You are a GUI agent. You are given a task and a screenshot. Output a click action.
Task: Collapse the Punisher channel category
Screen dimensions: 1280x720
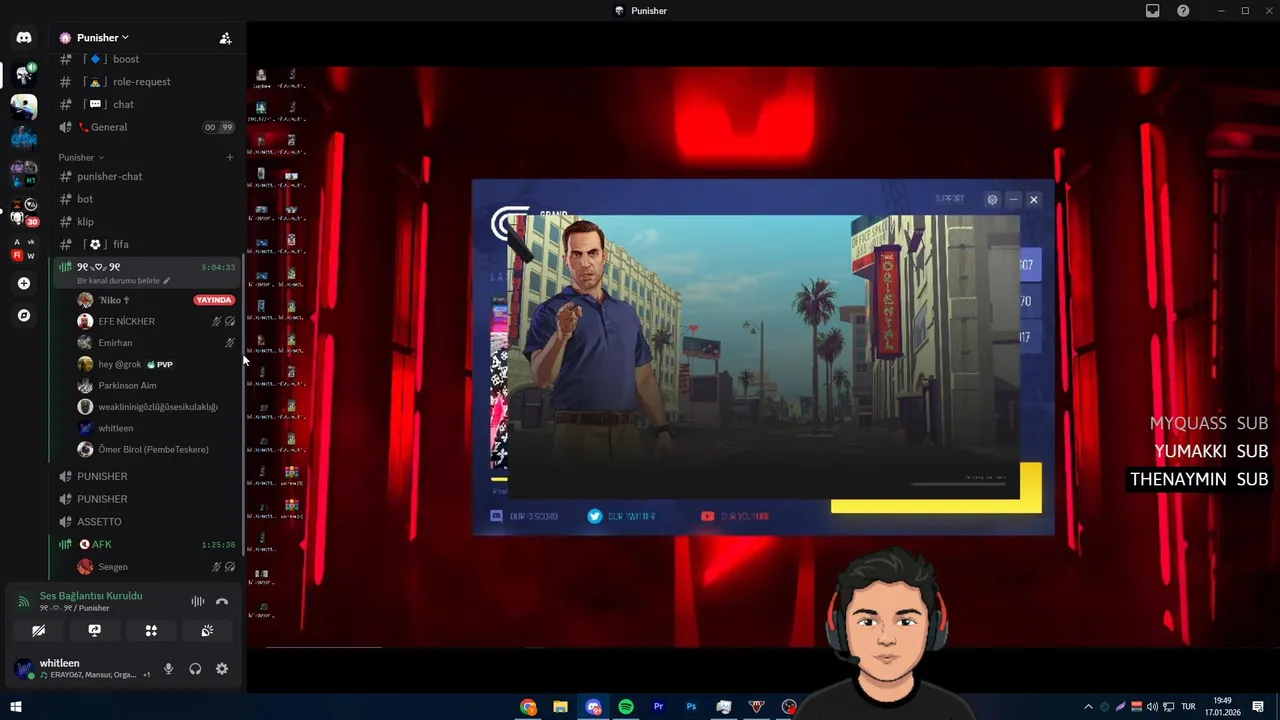[x=81, y=157]
